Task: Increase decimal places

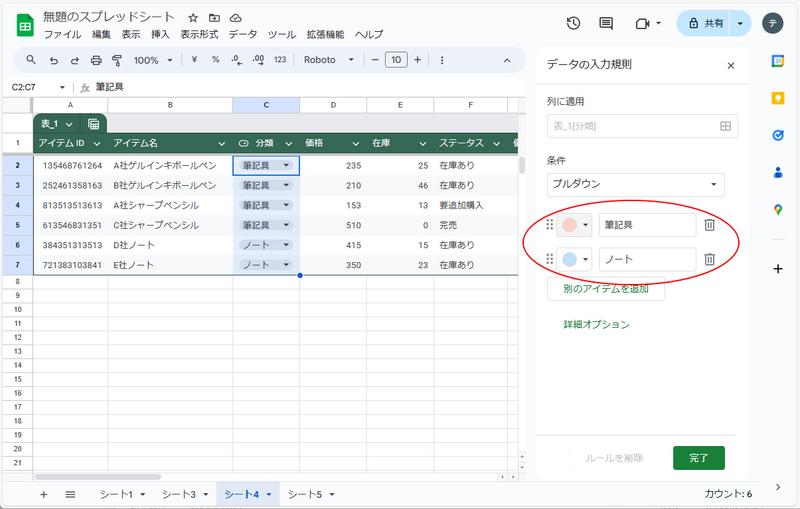Action: tap(258, 60)
